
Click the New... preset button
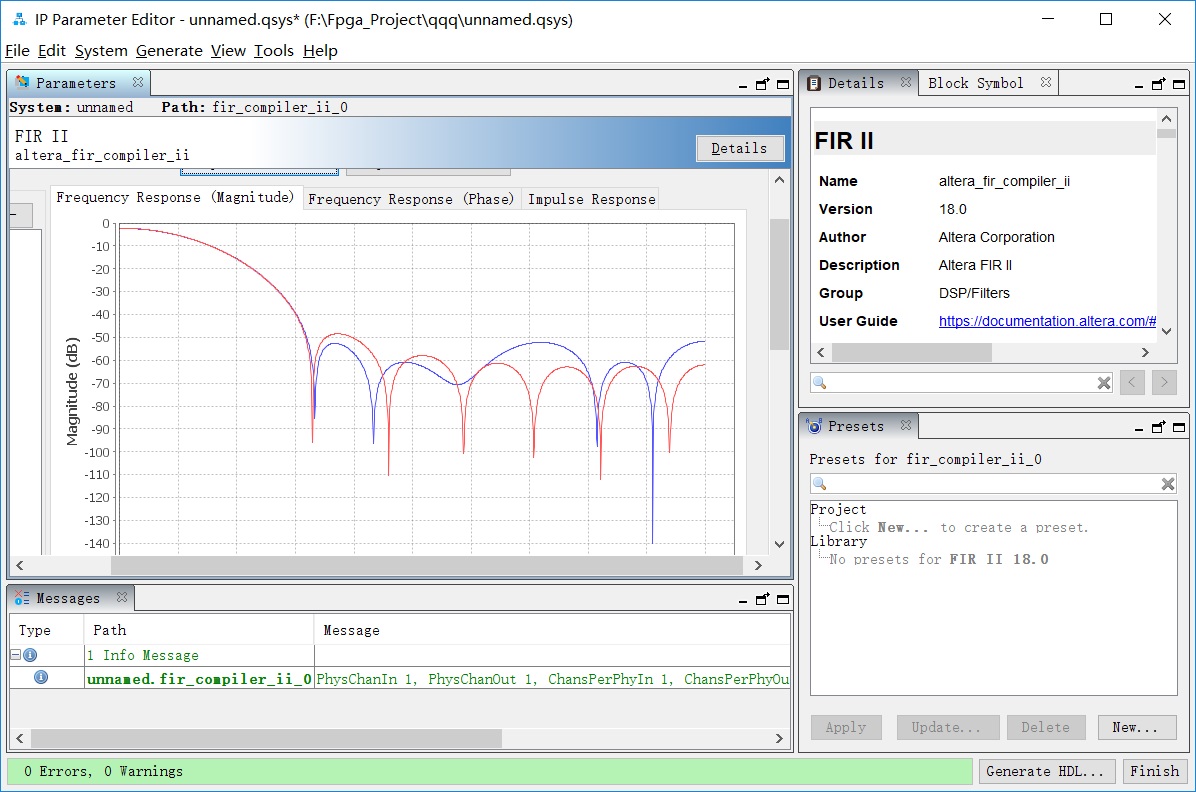[x=1135, y=727]
